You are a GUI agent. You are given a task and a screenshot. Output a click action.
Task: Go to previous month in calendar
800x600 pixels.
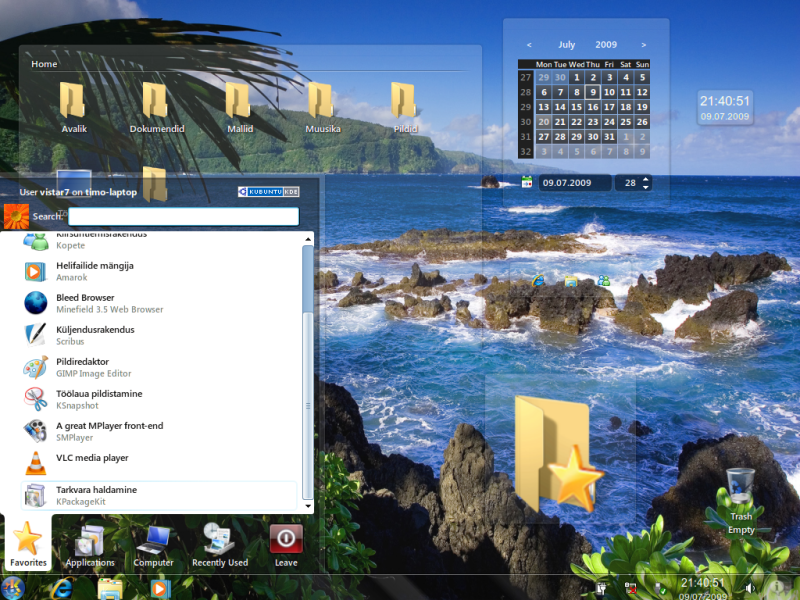[529, 45]
